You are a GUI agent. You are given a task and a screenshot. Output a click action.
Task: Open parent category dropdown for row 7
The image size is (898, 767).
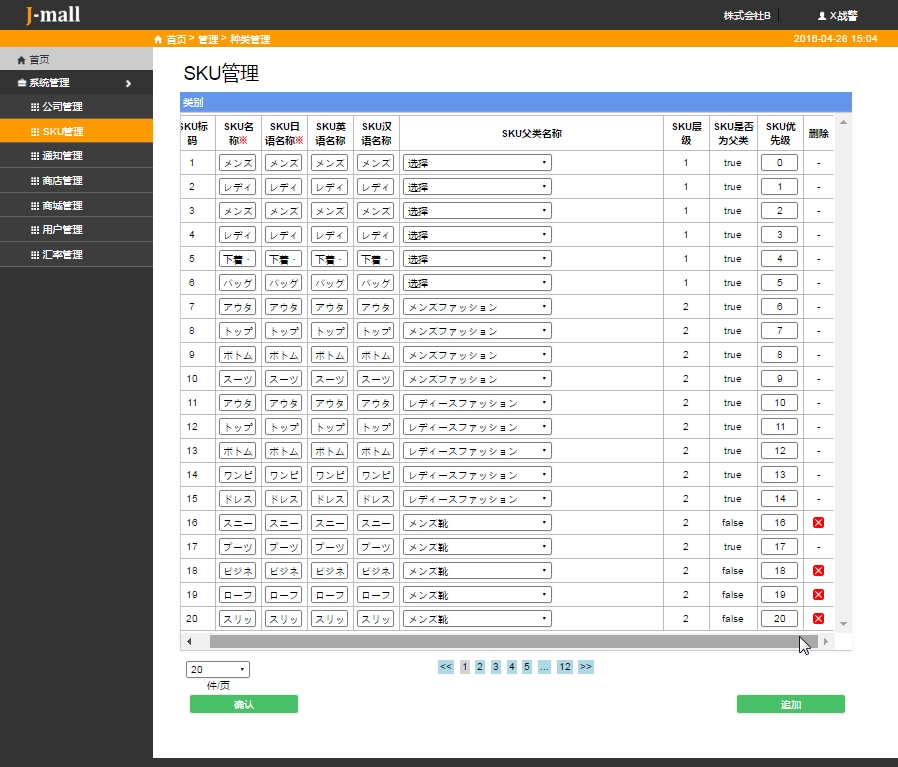pyautogui.click(x=477, y=307)
